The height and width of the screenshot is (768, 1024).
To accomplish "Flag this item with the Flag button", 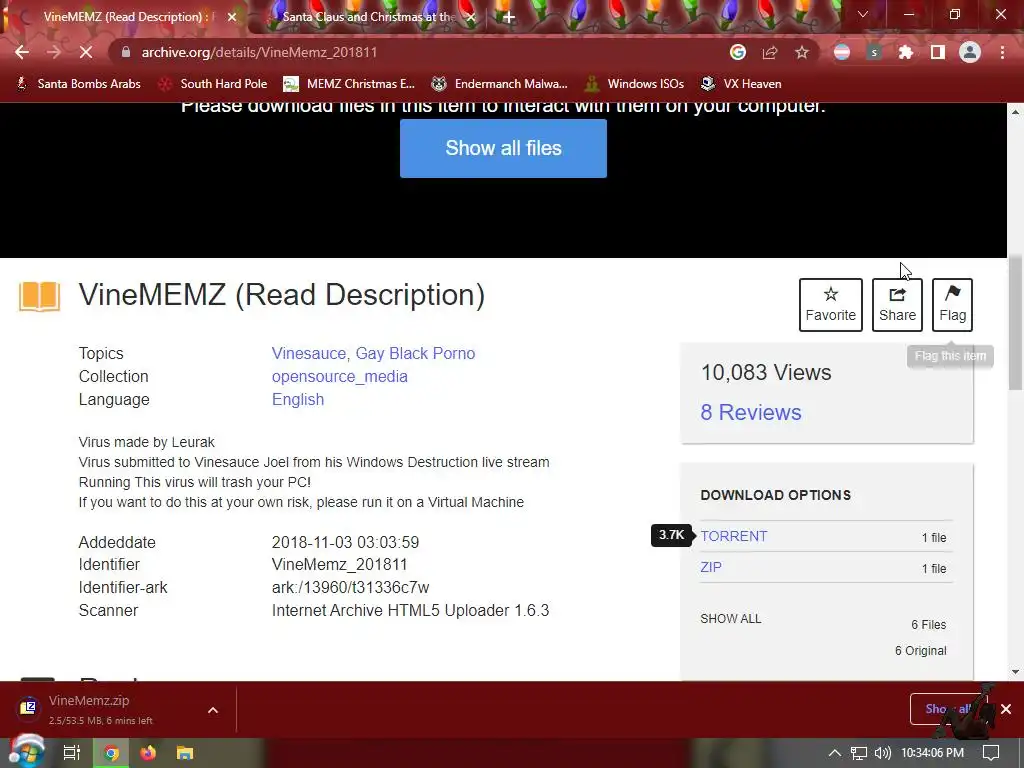I will click(952, 305).
